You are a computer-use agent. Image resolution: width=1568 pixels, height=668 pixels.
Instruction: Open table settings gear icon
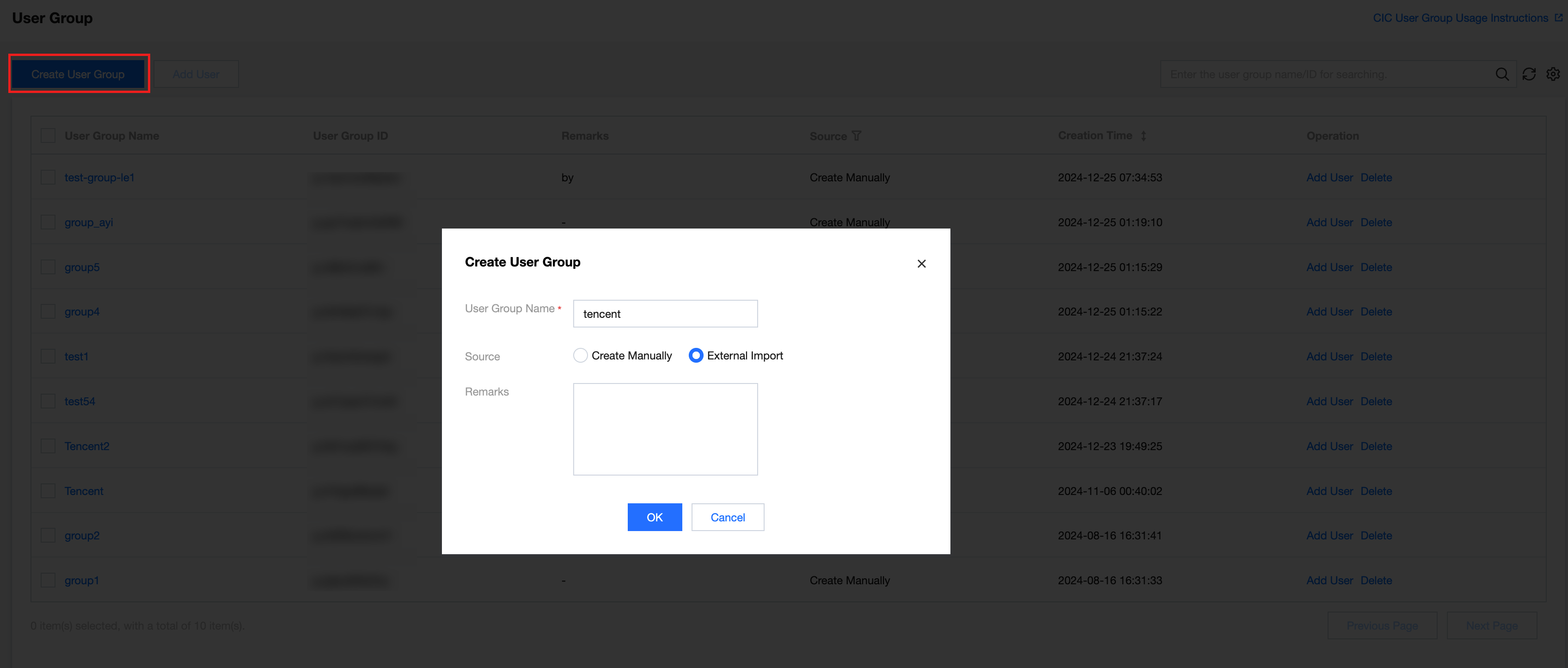[1553, 74]
